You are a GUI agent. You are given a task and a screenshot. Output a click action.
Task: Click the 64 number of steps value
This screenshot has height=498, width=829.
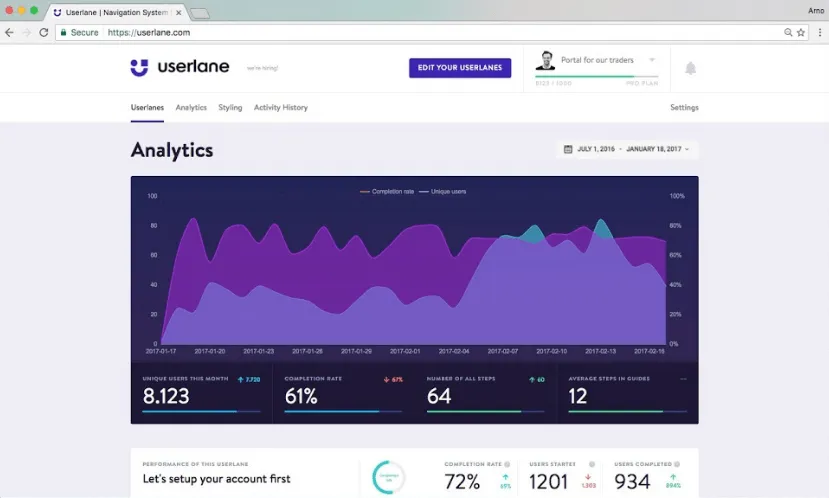click(x=439, y=396)
